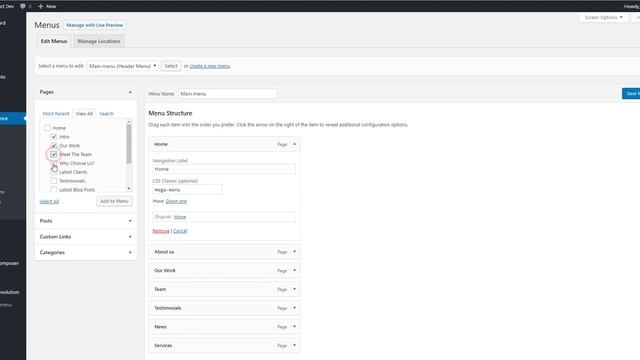Screen dimensions: 640x360
Task: Expand the Posts panel
Action: tap(86, 221)
